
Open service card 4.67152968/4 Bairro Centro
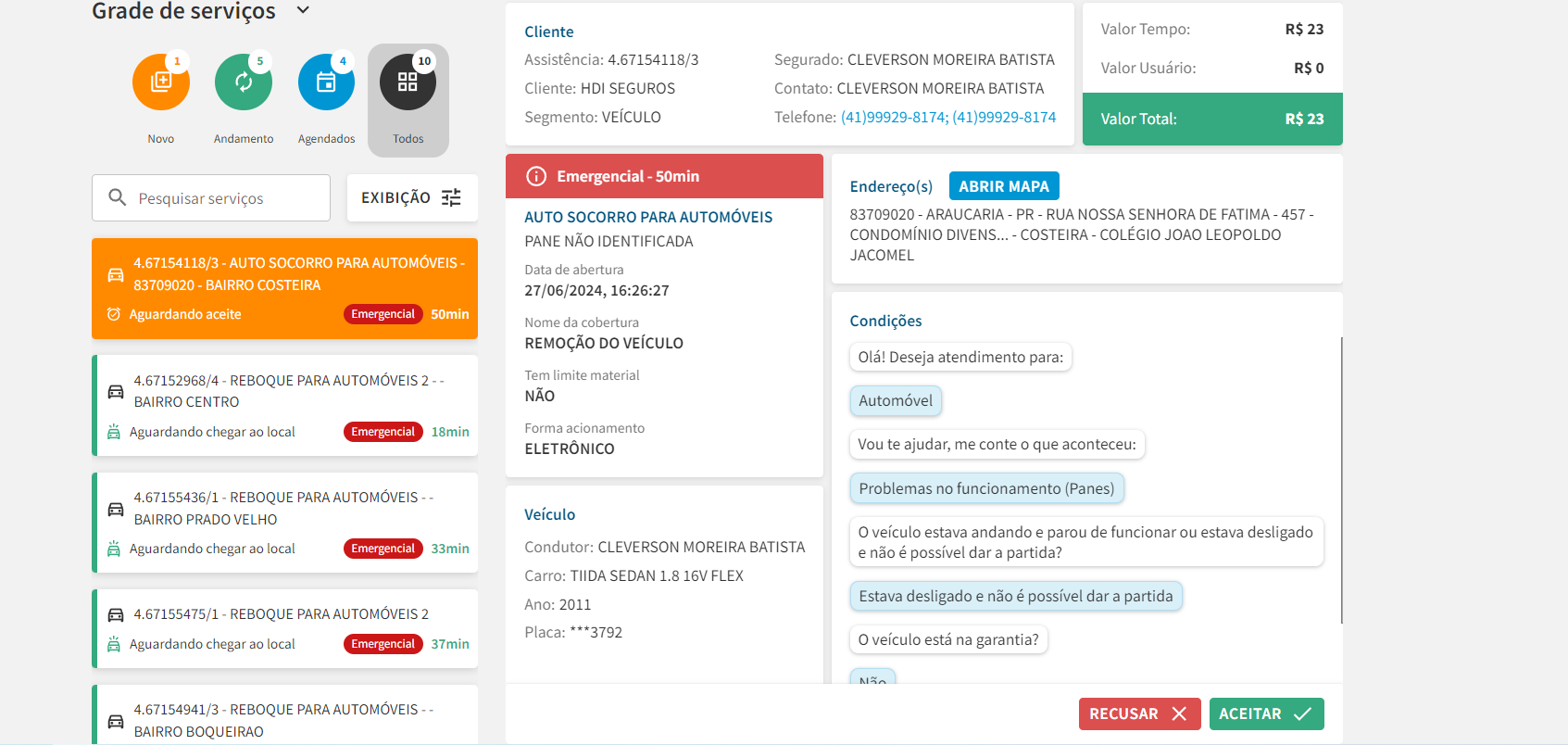[284, 405]
